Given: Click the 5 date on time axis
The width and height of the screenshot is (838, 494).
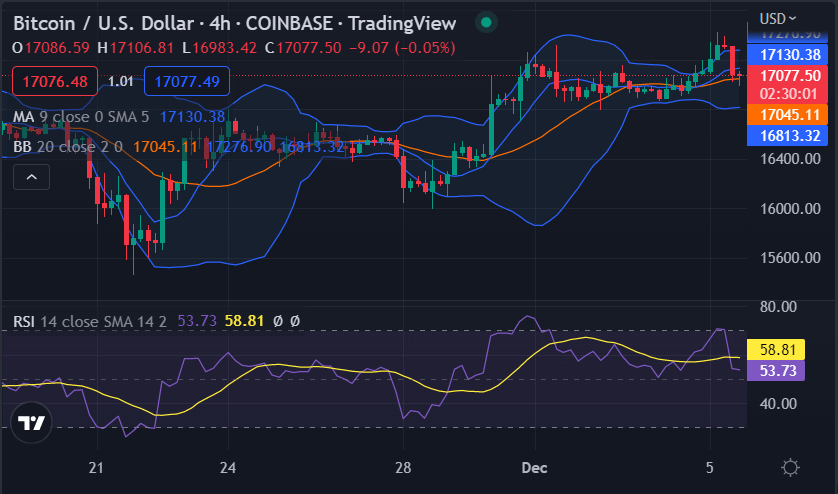Looking at the screenshot, I should click(x=710, y=468).
